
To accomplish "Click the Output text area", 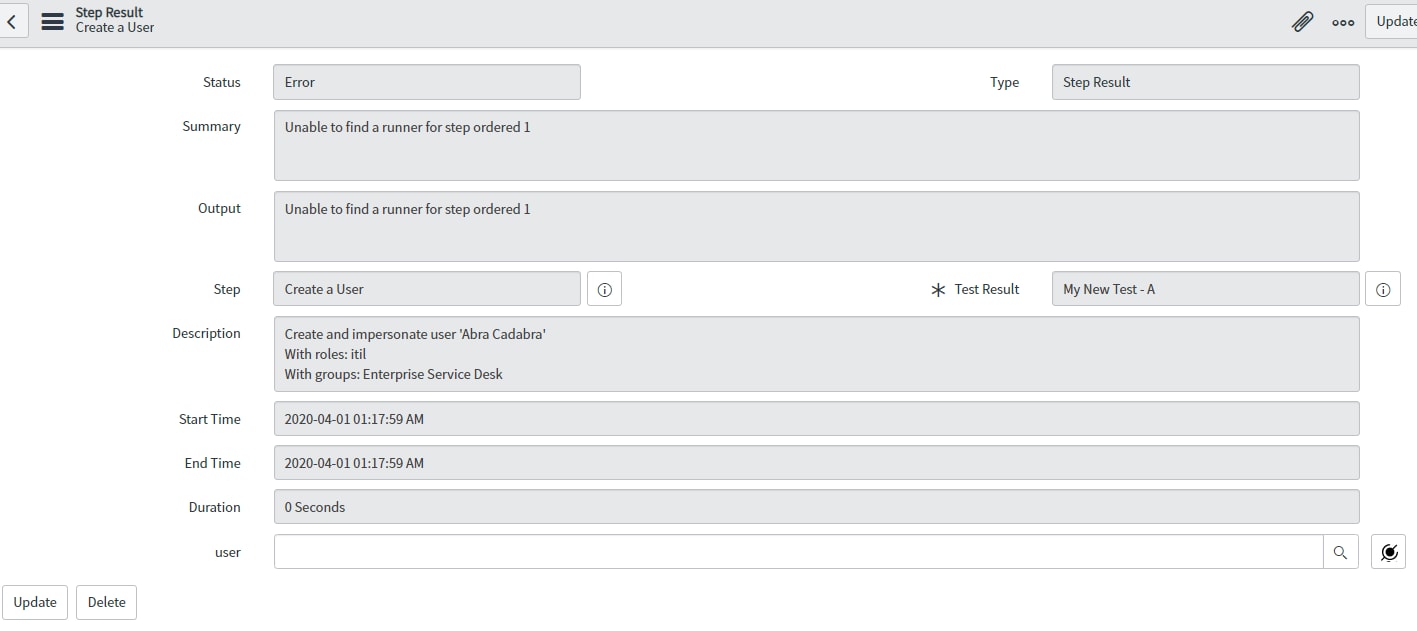I will pos(816,227).
